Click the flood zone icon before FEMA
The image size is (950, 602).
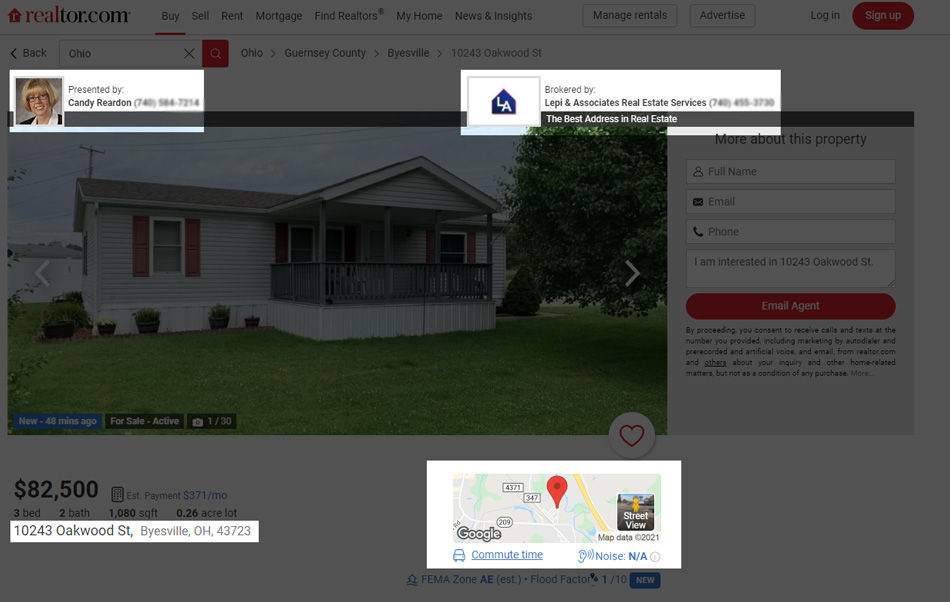[412, 580]
